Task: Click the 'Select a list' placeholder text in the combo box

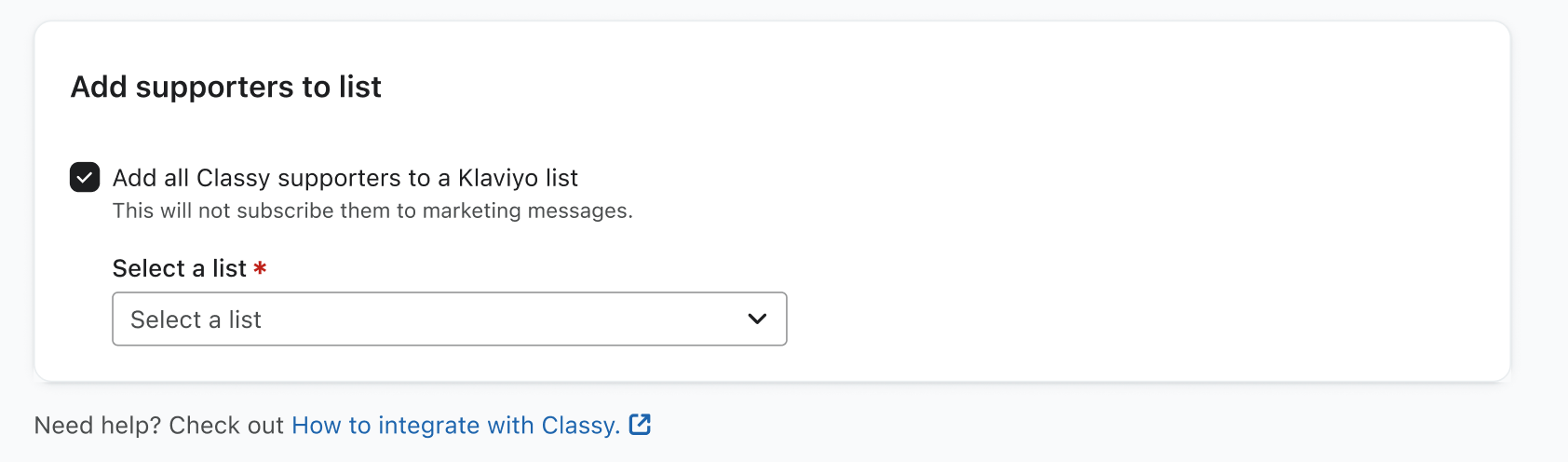Action: (196, 319)
